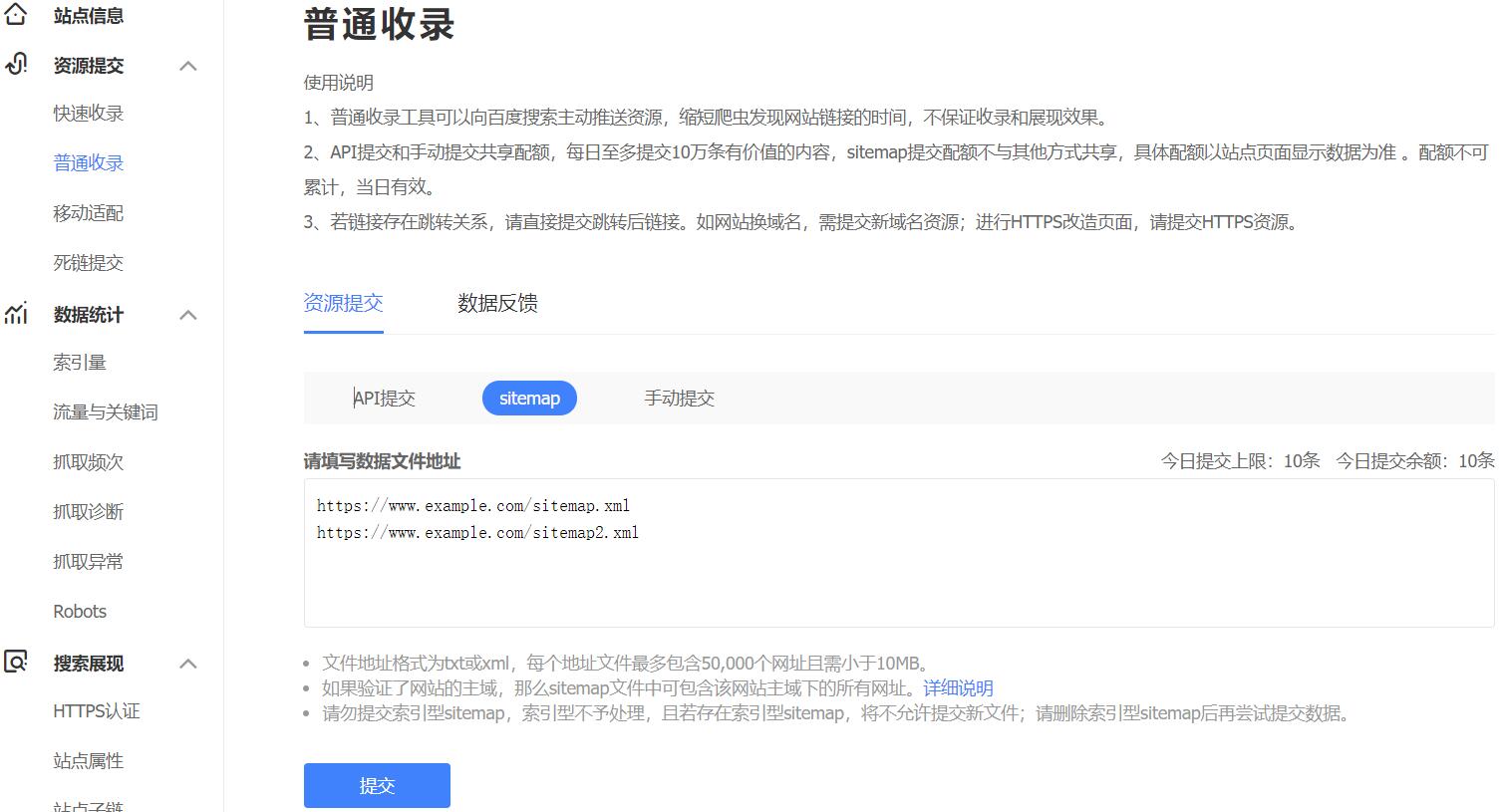
Task: Select the sitemap submission tab
Action: (x=529, y=398)
